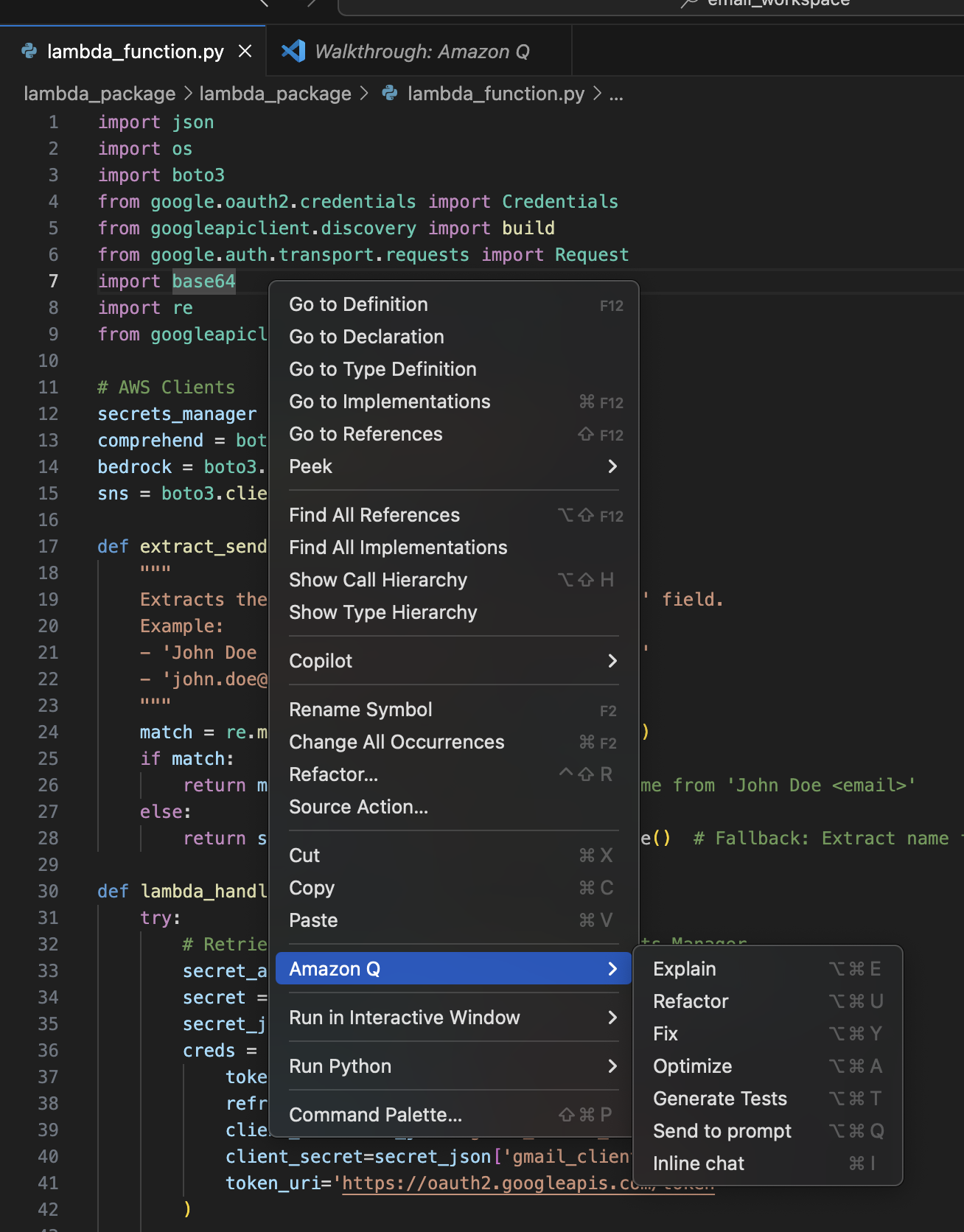Click the ellipsis at the breadcrumb end
Screen dimensions: 964x1232
(616, 94)
